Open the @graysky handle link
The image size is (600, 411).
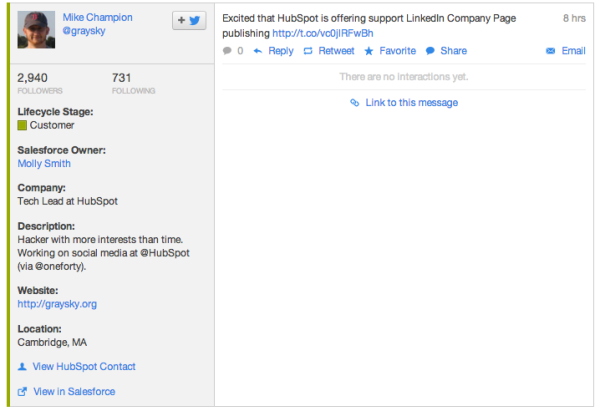click(84, 31)
